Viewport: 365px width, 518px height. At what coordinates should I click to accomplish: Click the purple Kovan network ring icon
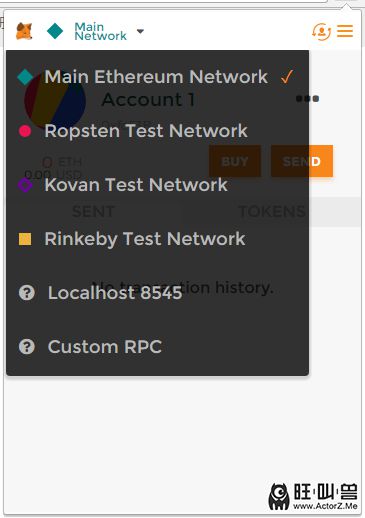pyautogui.click(x=25, y=185)
